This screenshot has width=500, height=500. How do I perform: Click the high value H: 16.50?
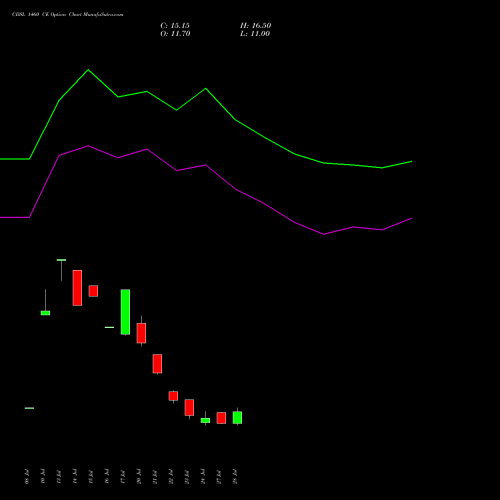255,26
